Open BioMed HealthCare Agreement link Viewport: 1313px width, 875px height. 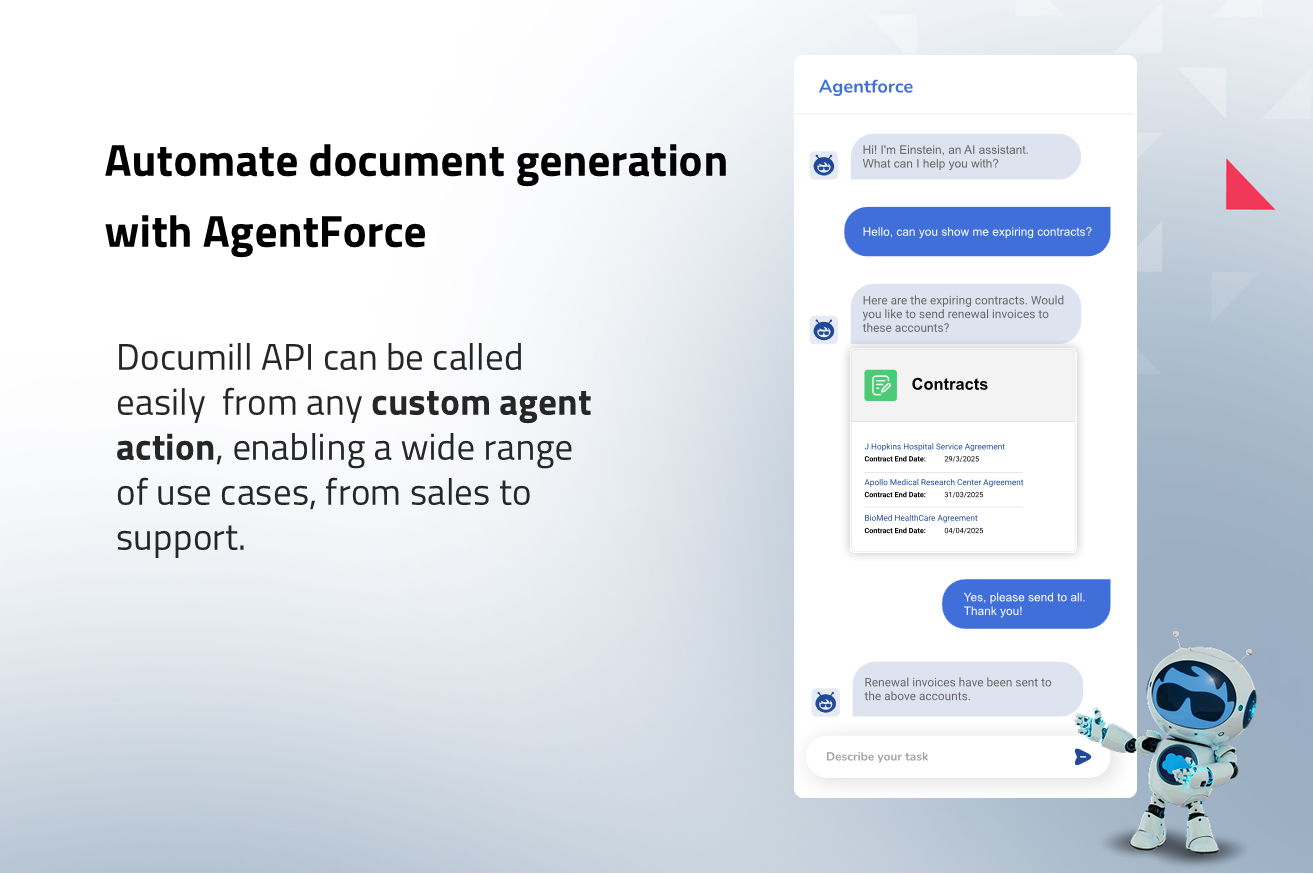click(x=921, y=518)
